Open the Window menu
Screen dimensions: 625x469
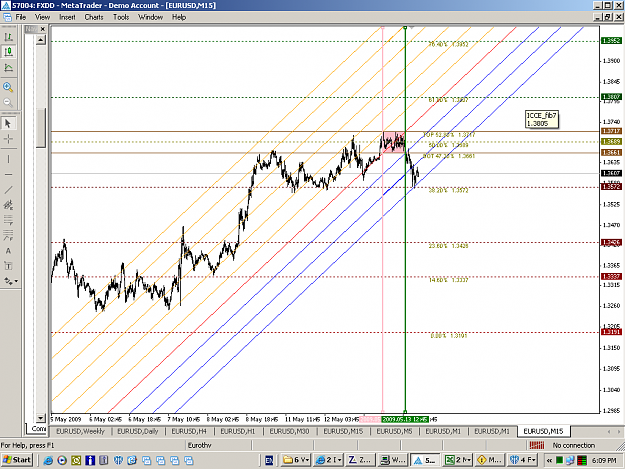(150, 17)
